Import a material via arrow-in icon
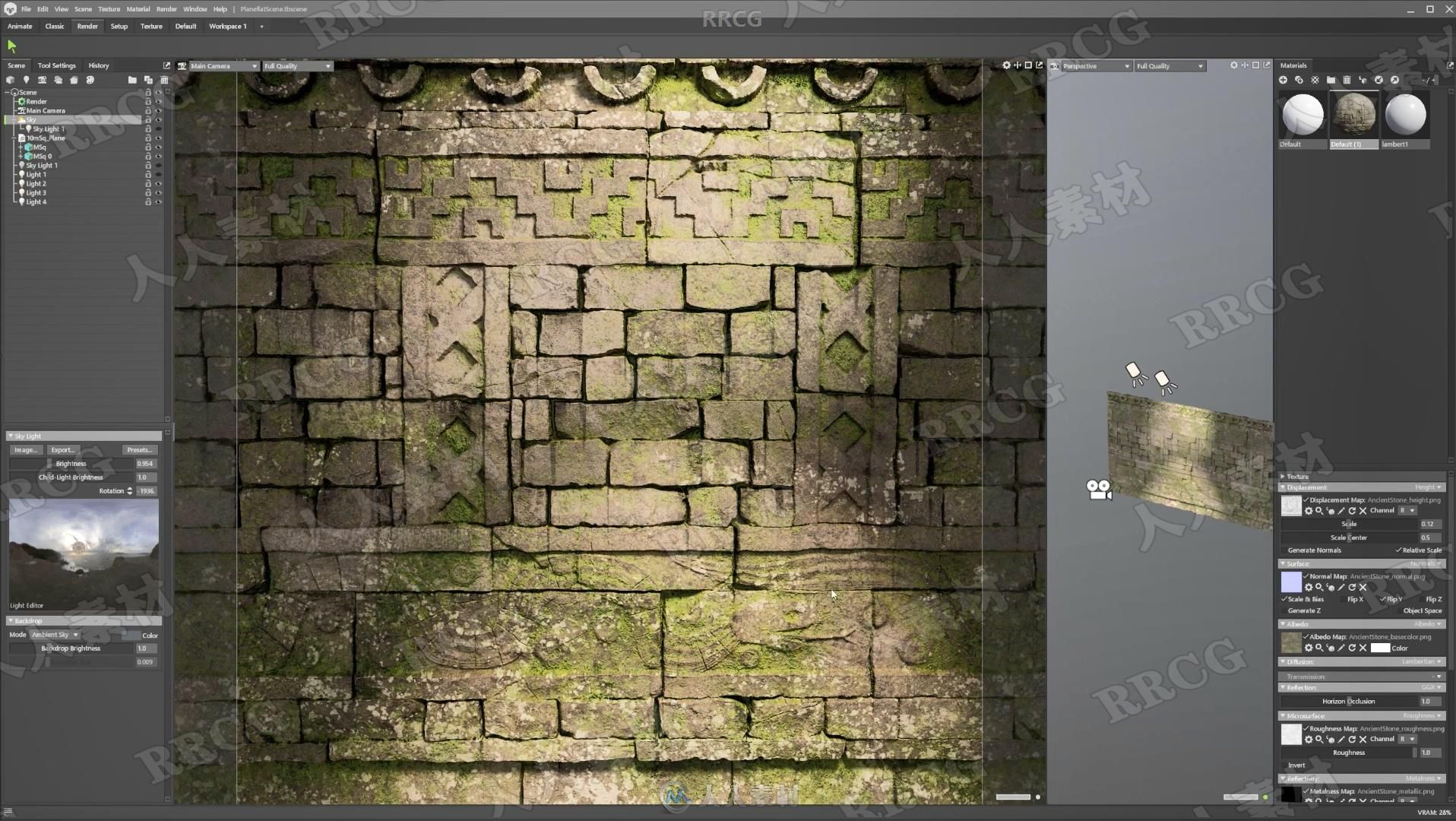The image size is (1456, 821). click(x=1378, y=80)
